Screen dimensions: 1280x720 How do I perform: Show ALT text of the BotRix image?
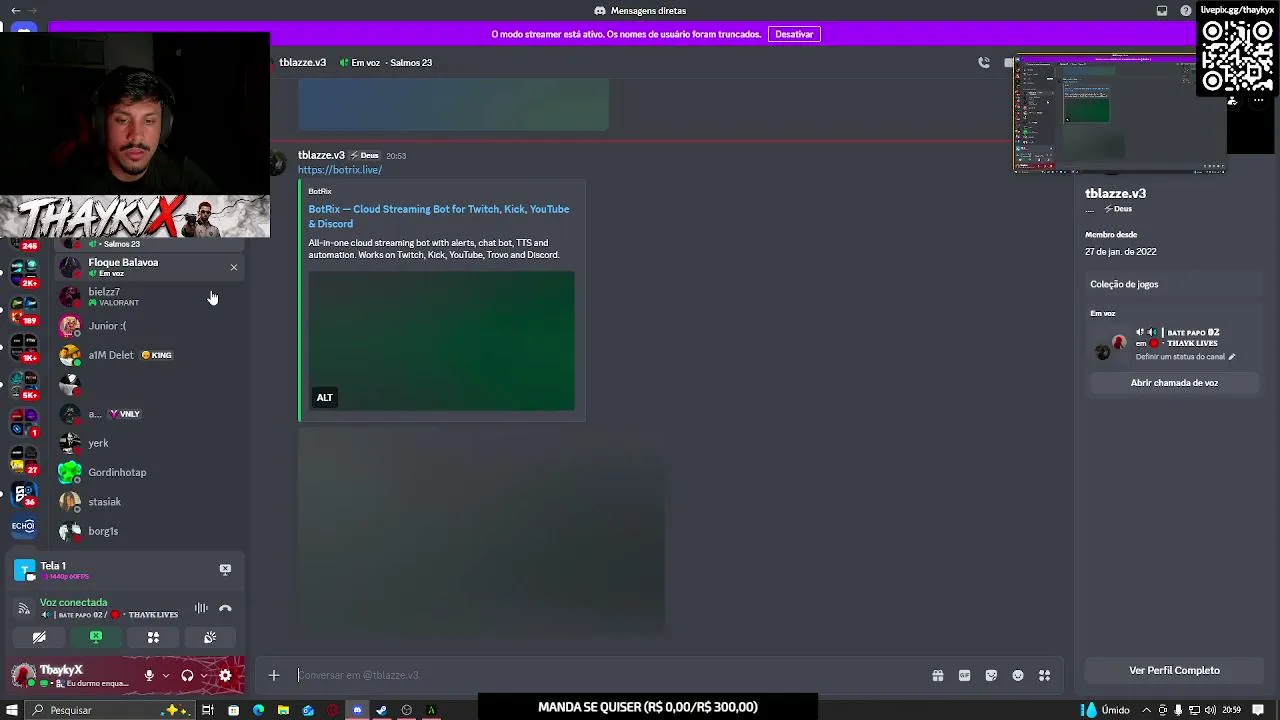[325, 398]
